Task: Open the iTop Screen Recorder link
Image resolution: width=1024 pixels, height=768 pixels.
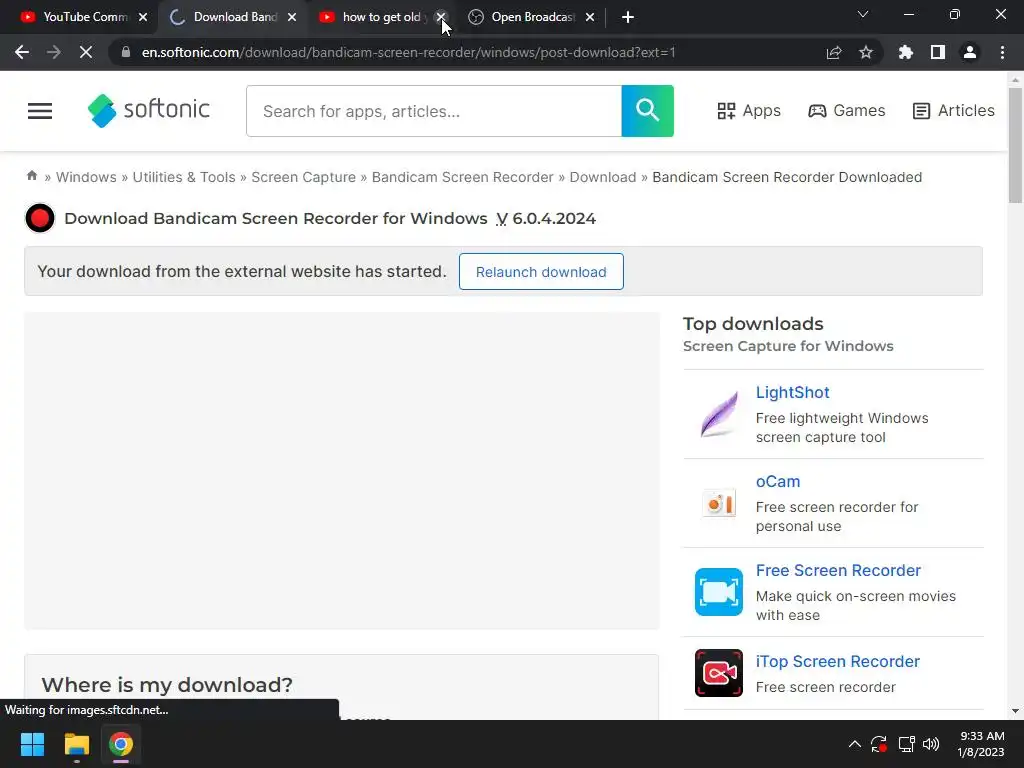Action: pyautogui.click(x=837, y=662)
